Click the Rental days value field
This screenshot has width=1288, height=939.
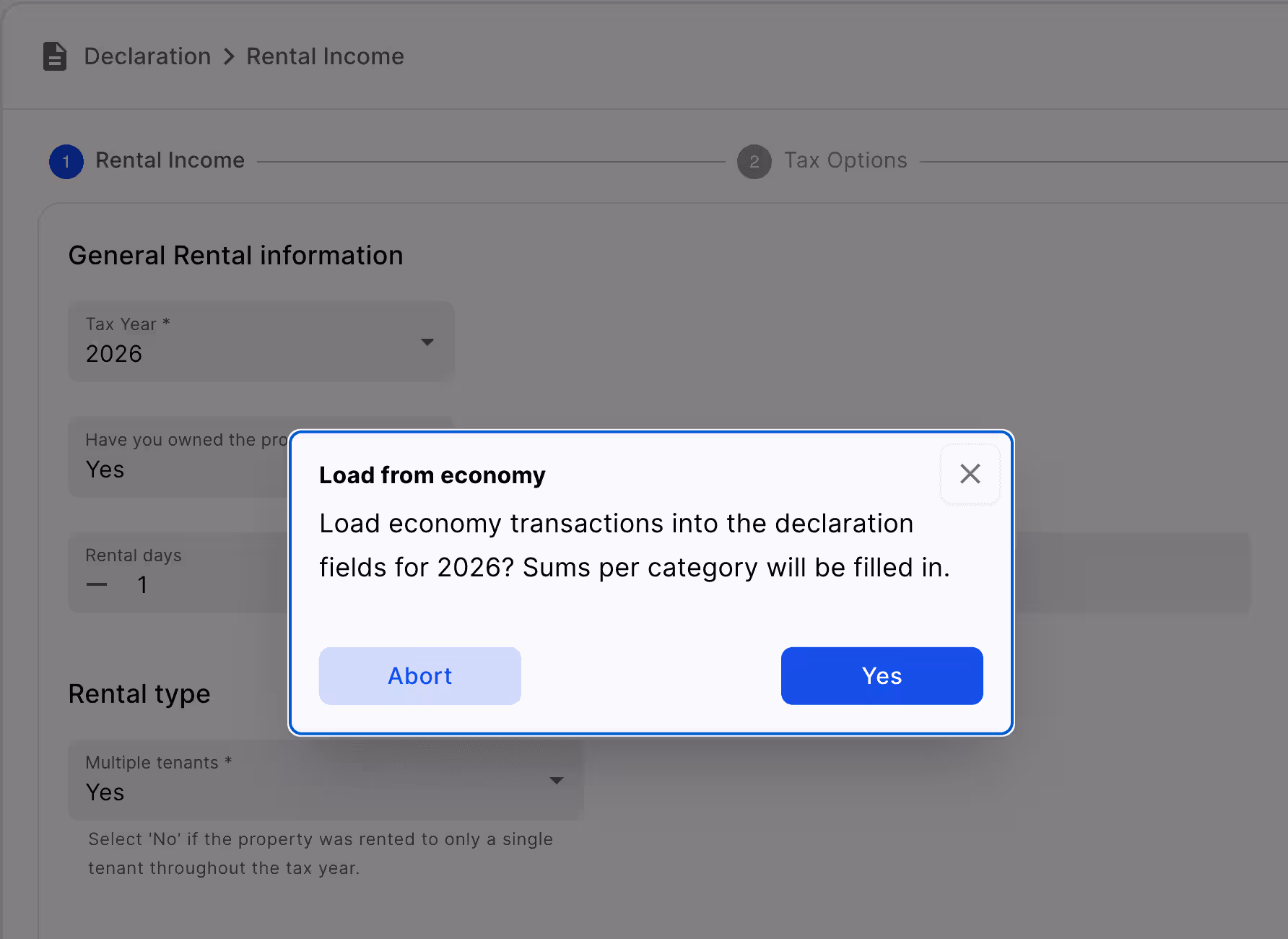point(143,585)
